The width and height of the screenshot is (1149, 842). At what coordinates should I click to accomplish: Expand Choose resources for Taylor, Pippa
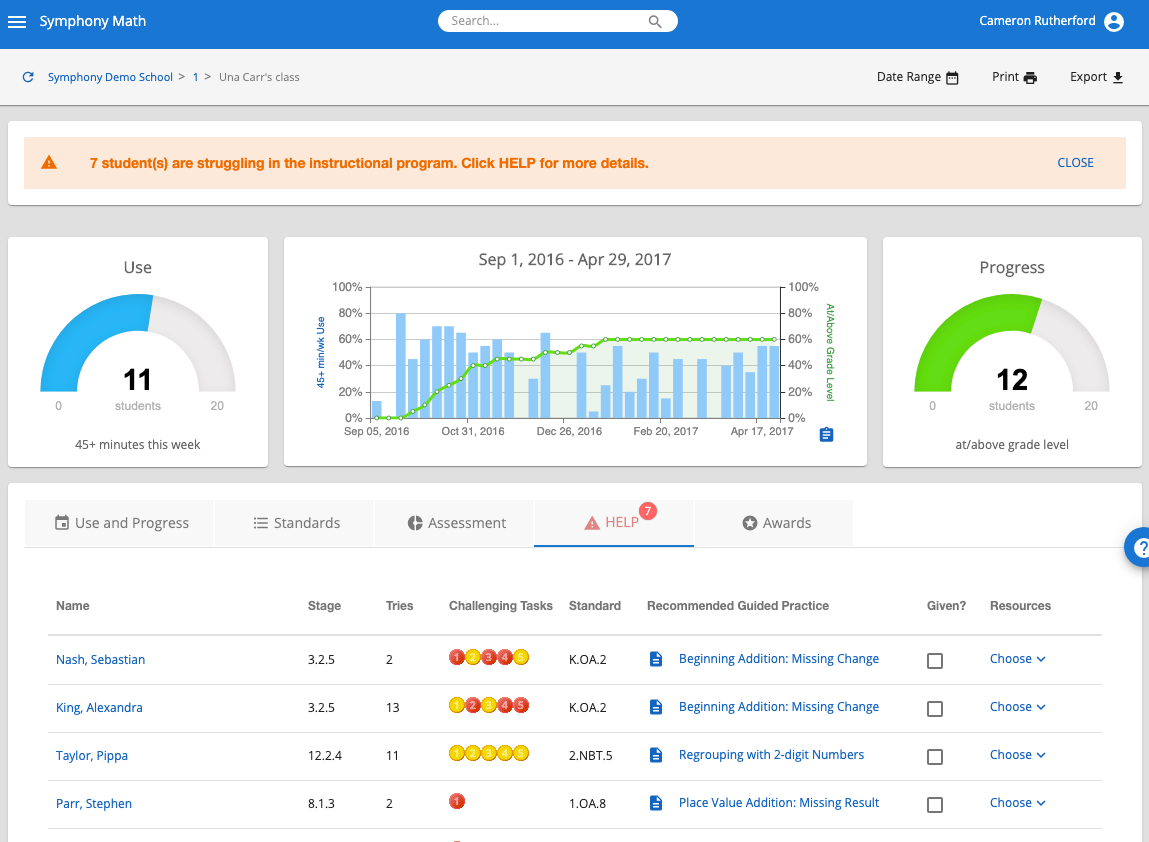click(x=1018, y=755)
